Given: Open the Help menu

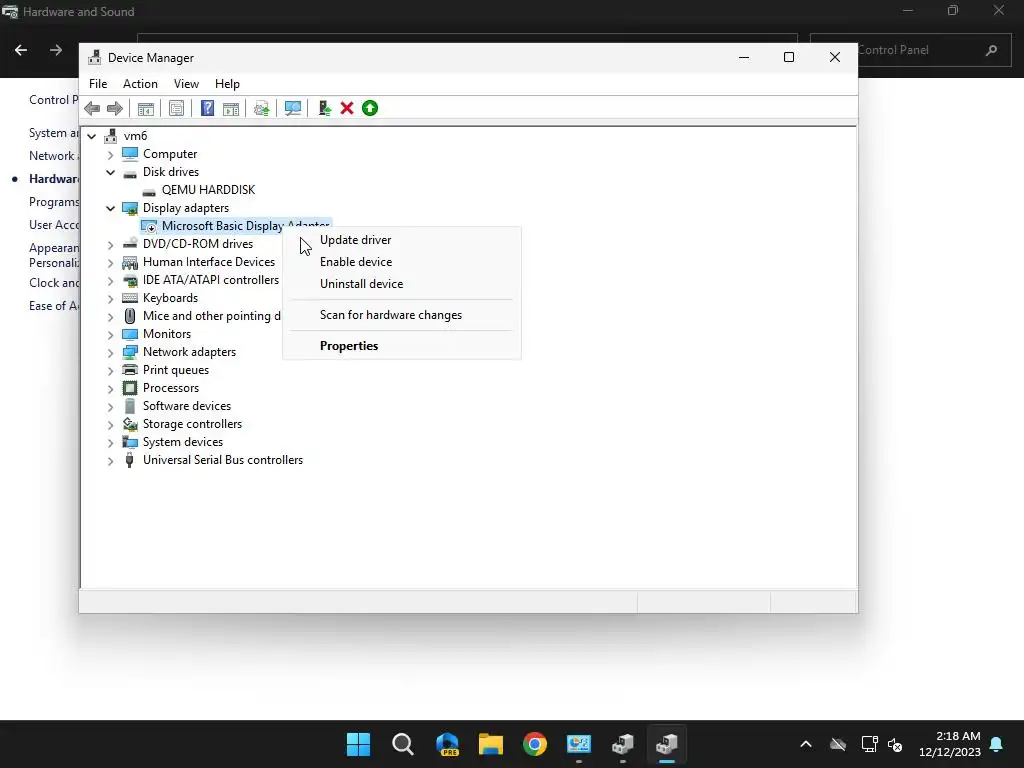Looking at the screenshot, I should tap(227, 84).
